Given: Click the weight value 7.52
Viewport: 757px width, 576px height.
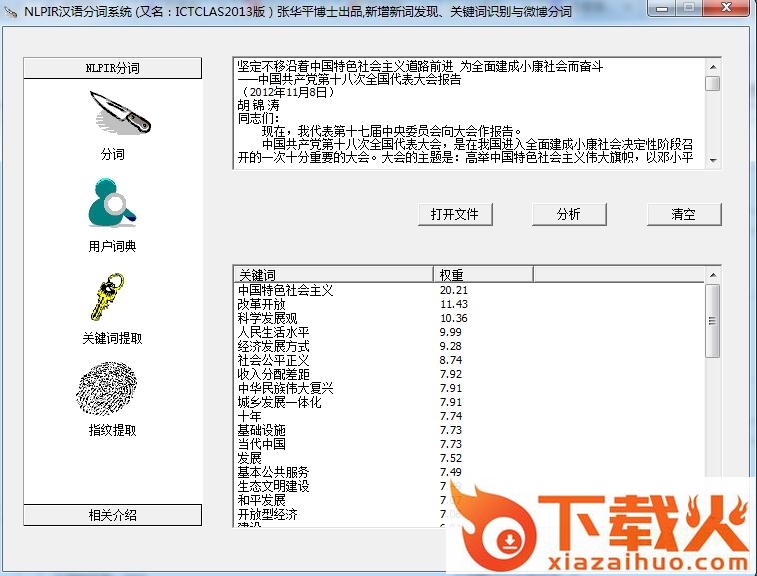Looking at the screenshot, I should [450, 458].
